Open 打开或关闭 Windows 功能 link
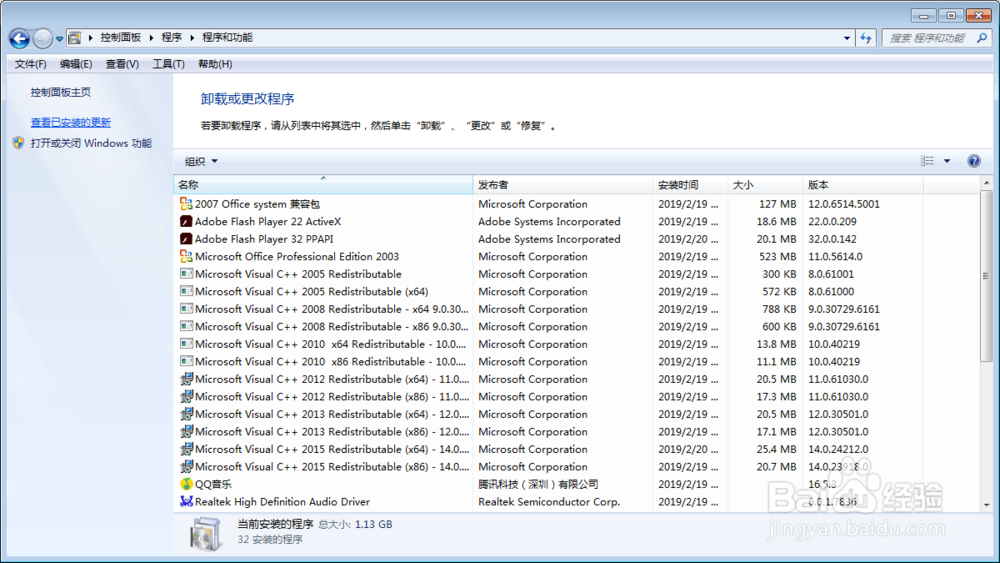Viewport: 1000px width, 563px height. click(91, 143)
